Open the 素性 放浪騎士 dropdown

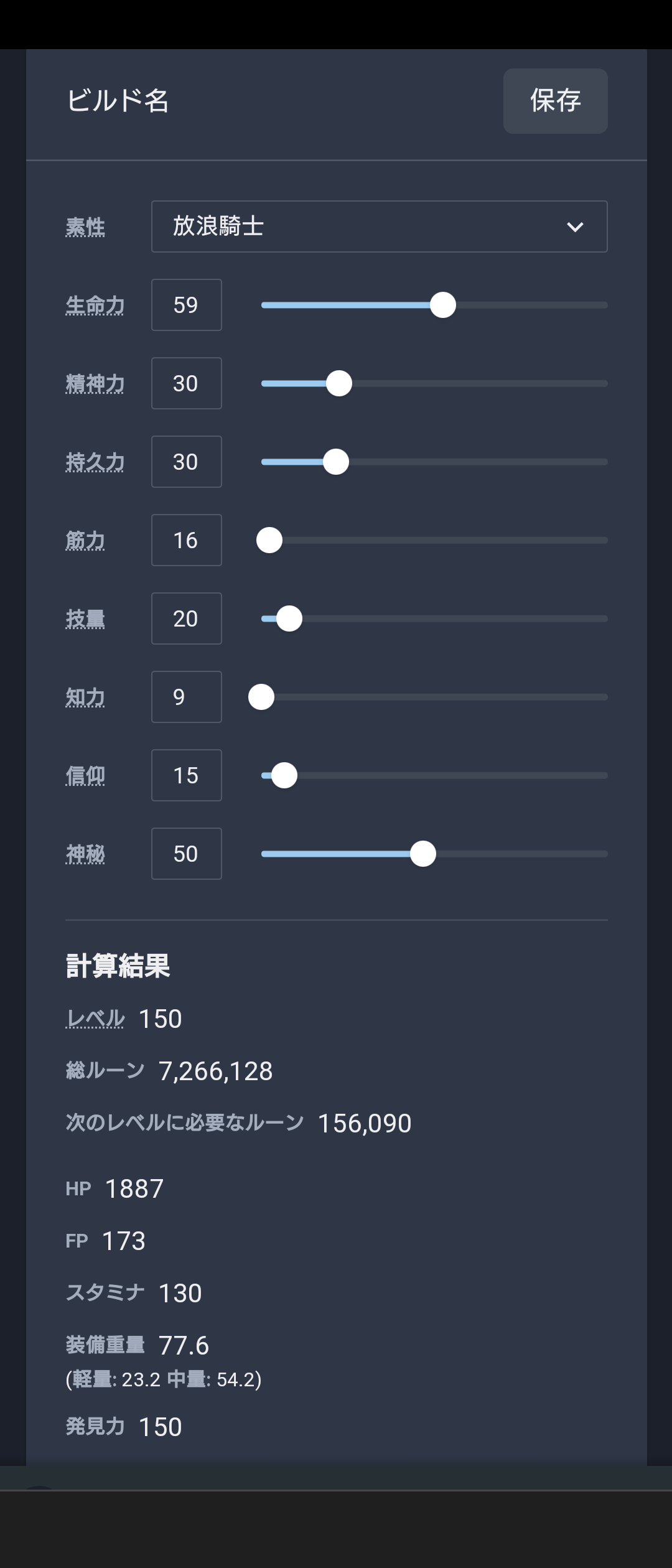(x=379, y=226)
